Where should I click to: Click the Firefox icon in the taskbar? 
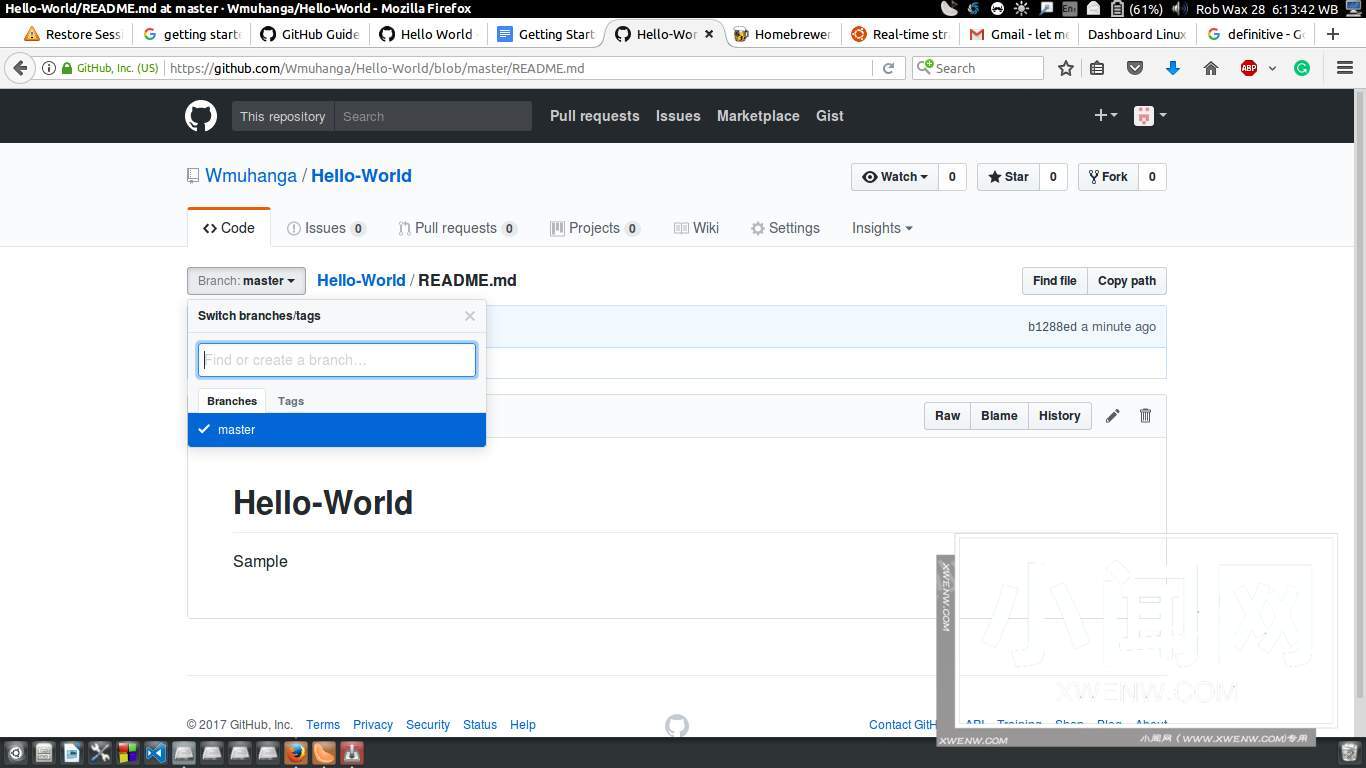click(295, 753)
